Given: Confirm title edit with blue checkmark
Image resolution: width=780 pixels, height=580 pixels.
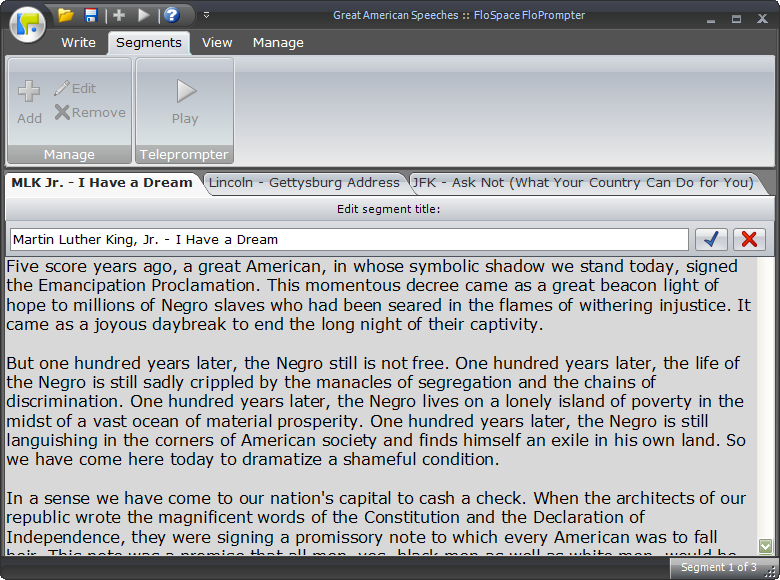Looking at the screenshot, I should click(711, 240).
